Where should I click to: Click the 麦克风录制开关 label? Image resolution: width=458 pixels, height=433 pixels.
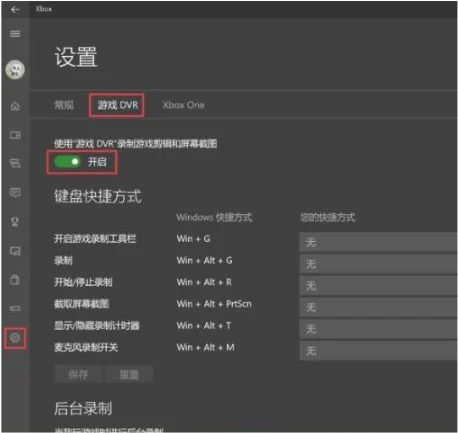pyautogui.click(x=86, y=347)
